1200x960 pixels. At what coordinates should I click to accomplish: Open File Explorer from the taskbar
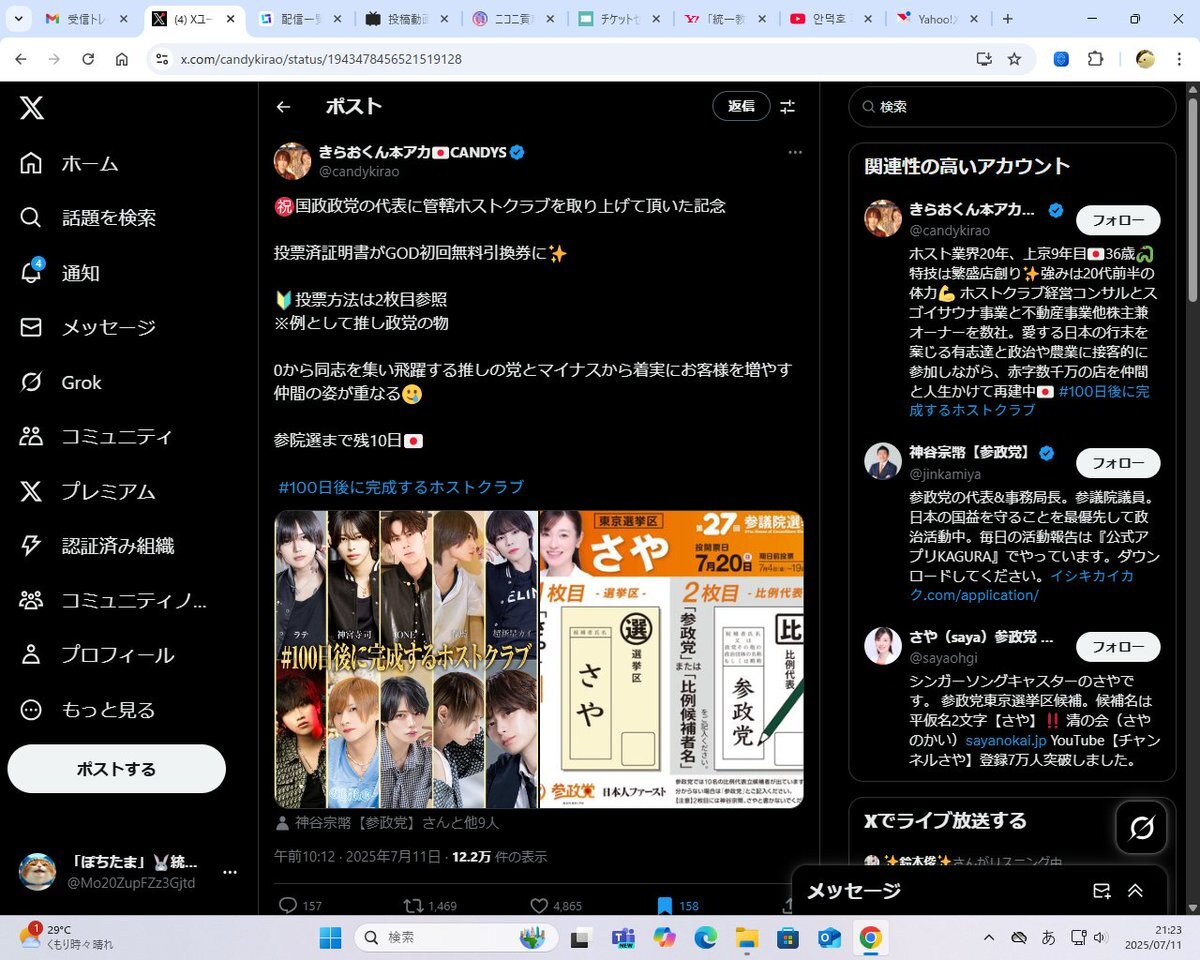tap(747, 937)
